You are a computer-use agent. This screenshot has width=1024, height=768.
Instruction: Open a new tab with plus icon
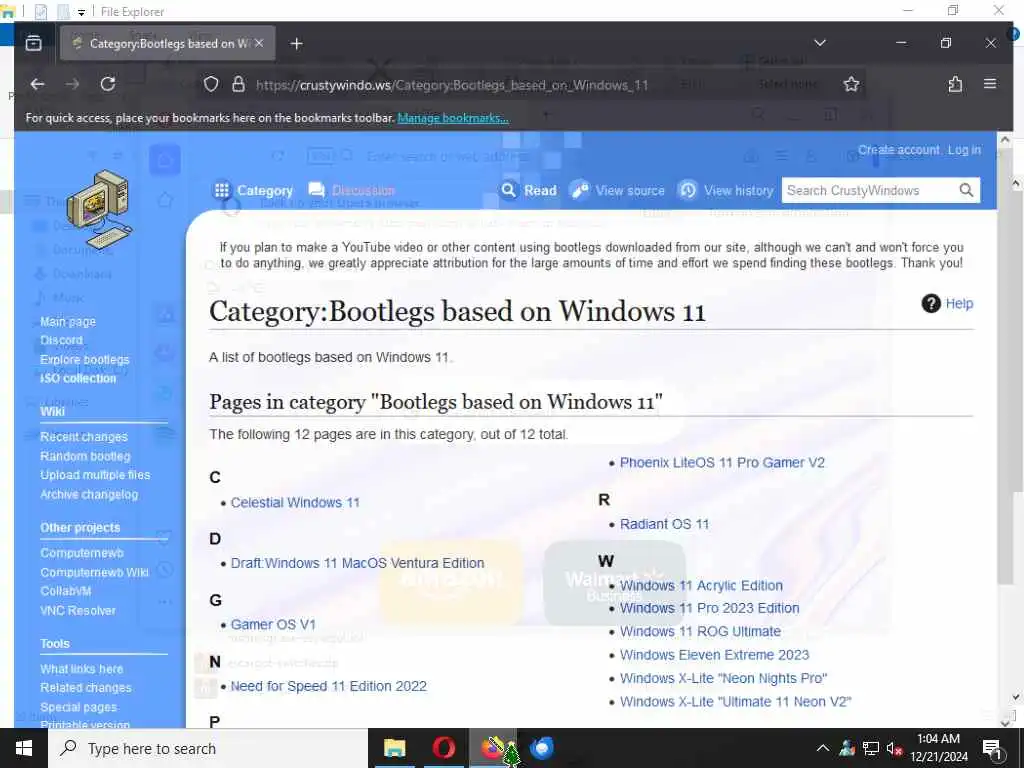coord(296,44)
